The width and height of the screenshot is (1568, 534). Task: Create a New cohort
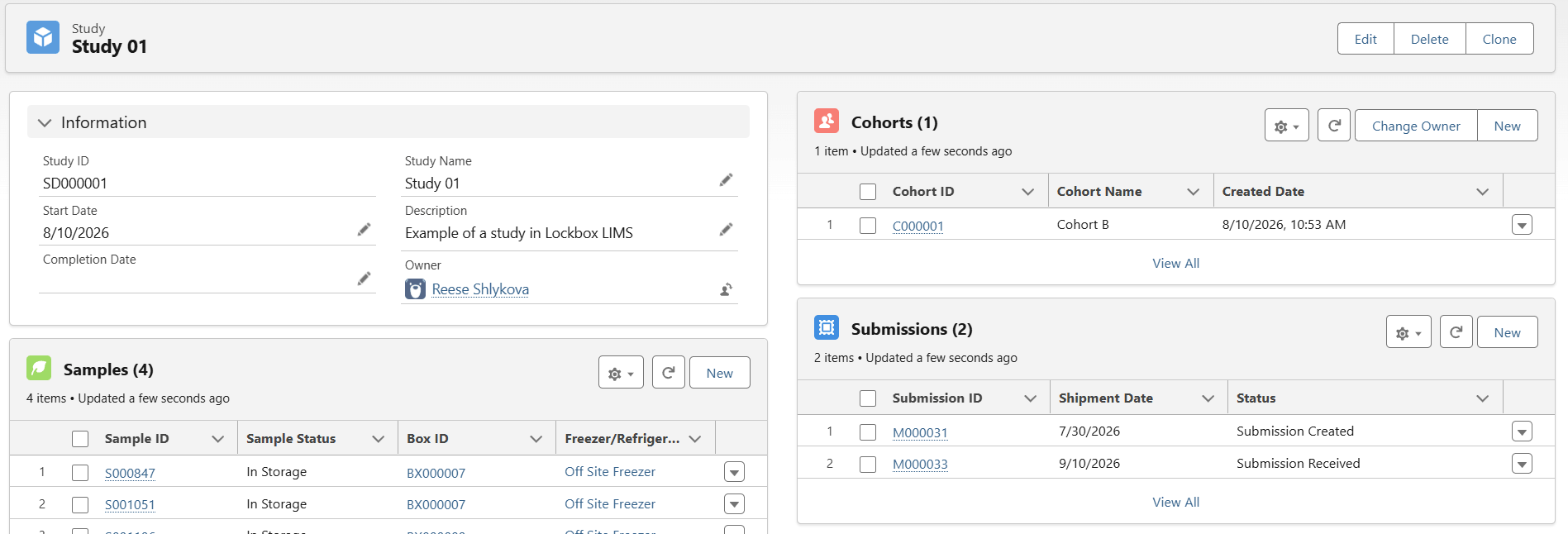1507,126
